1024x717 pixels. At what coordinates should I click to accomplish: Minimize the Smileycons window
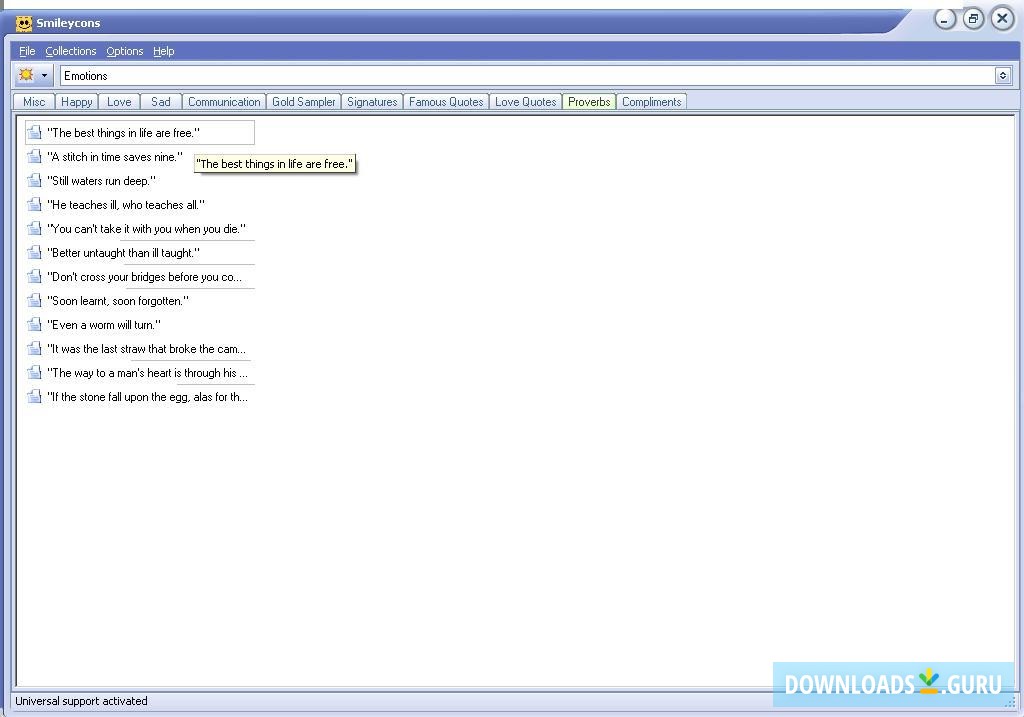tap(944, 19)
